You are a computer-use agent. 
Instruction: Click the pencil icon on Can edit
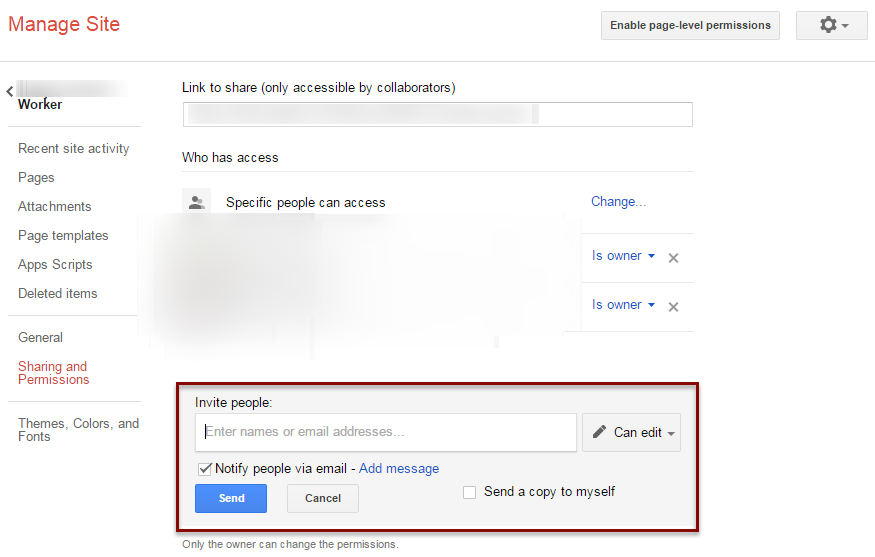point(599,431)
